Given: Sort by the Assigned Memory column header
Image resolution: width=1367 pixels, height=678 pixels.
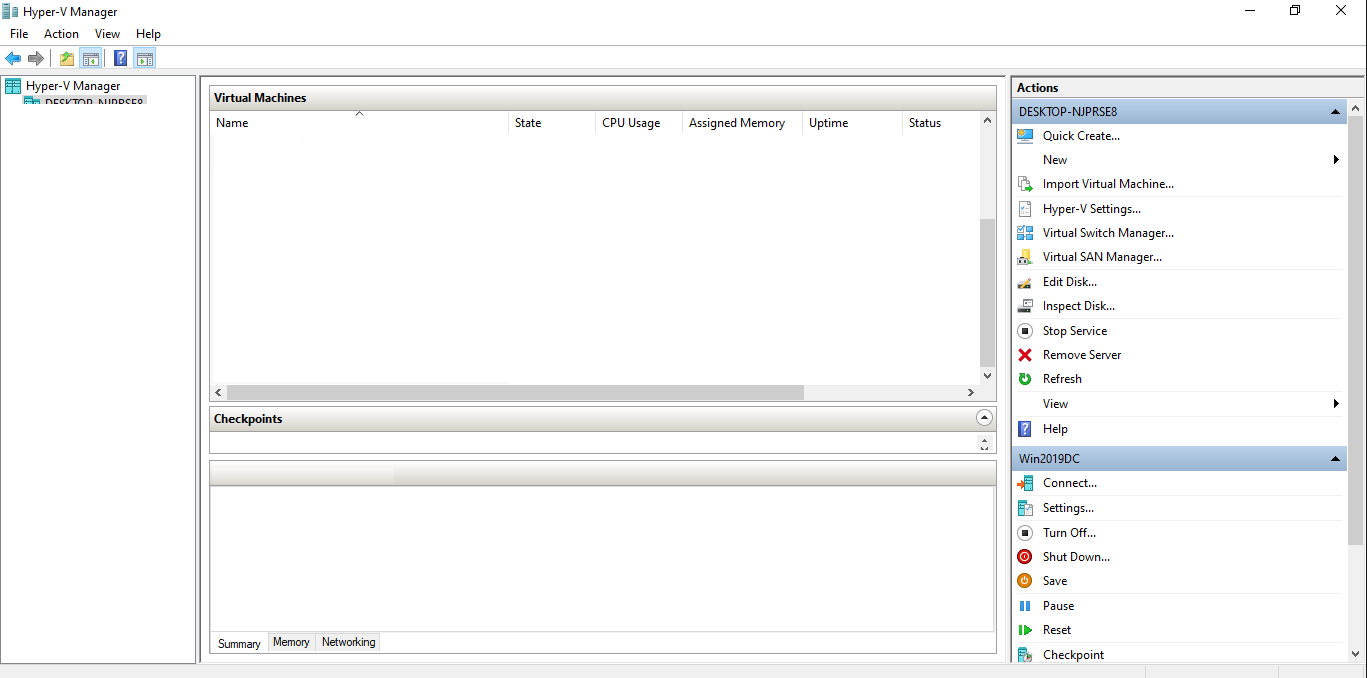Looking at the screenshot, I should tap(743, 123).
